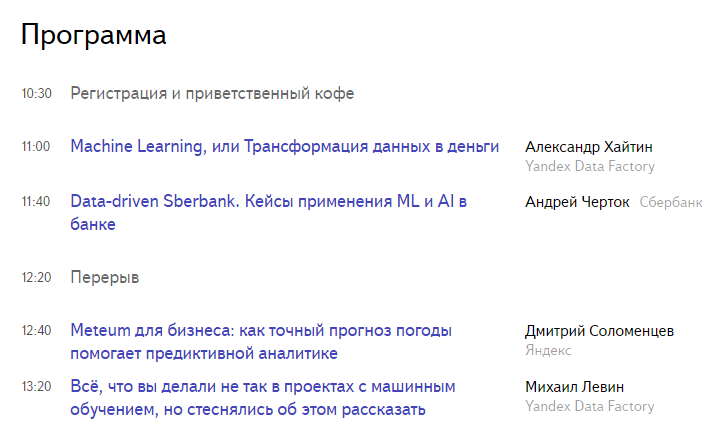Image resolution: width=724 pixels, height=439 pixels.
Task: Click the Сбербank company label Сбербанк
Action: point(671,202)
